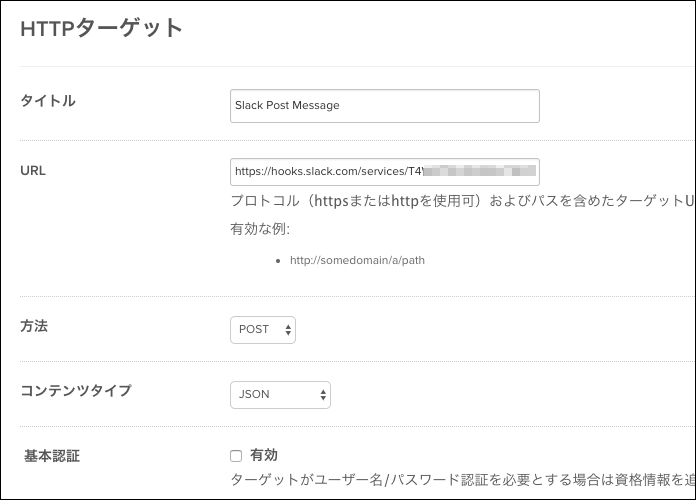Click the 有効 checkbox label text
Image resolution: width=696 pixels, height=500 pixels.
coord(264,455)
